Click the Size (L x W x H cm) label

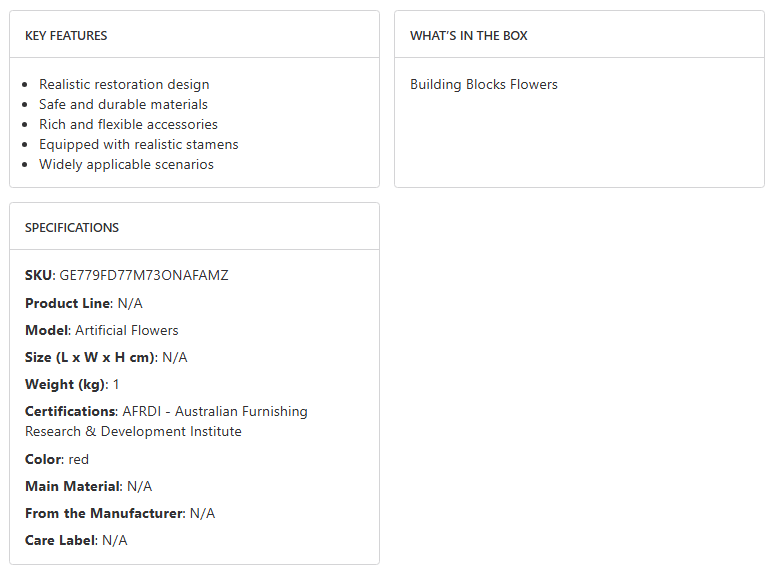90,358
